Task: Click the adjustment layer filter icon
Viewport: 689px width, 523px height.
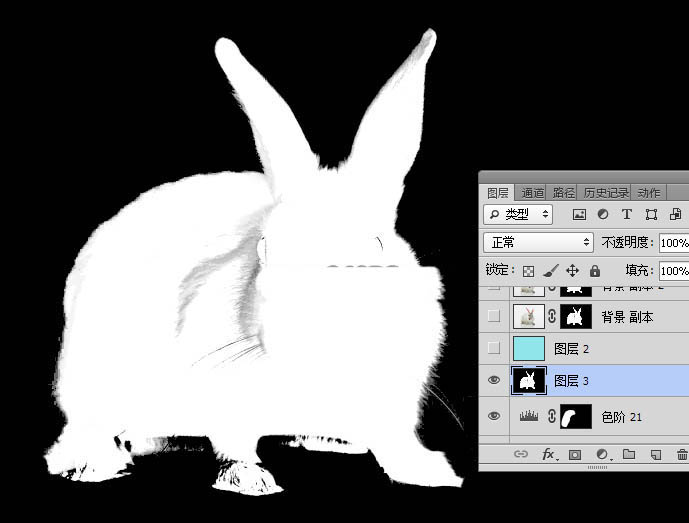Action: click(603, 214)
